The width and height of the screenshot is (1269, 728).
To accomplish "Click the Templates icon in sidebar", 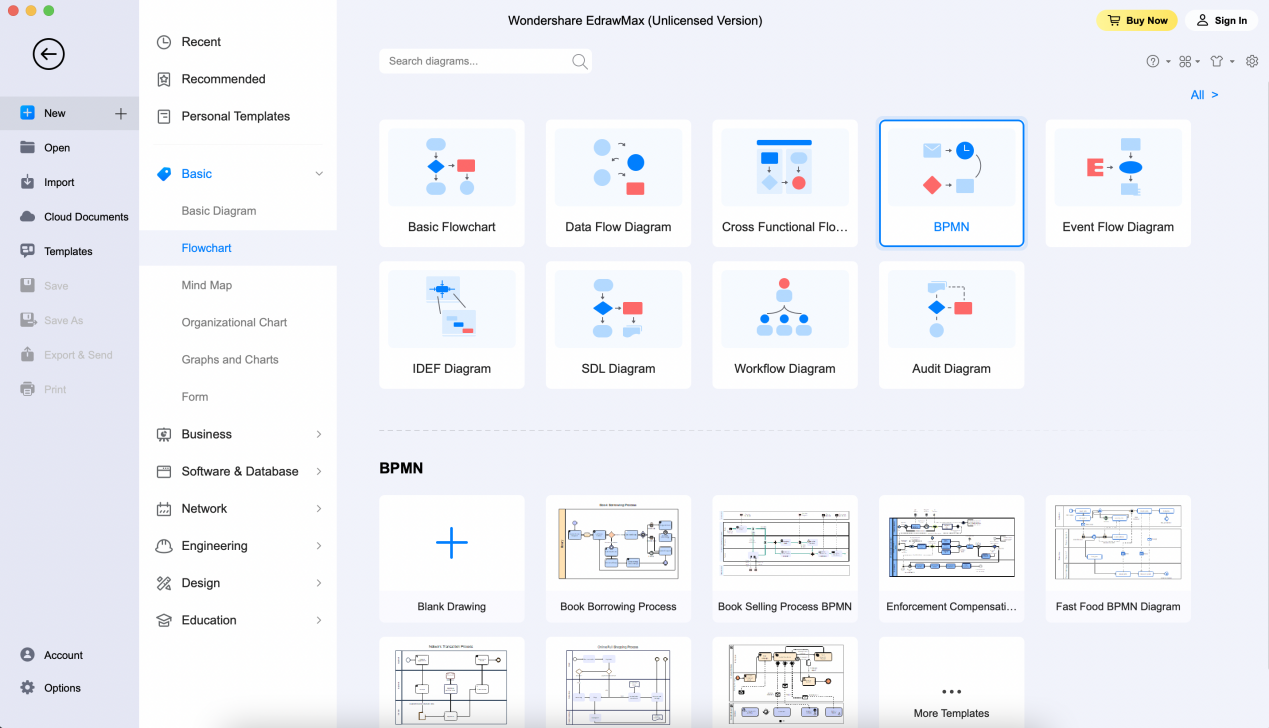I will (x=27, y=251).
